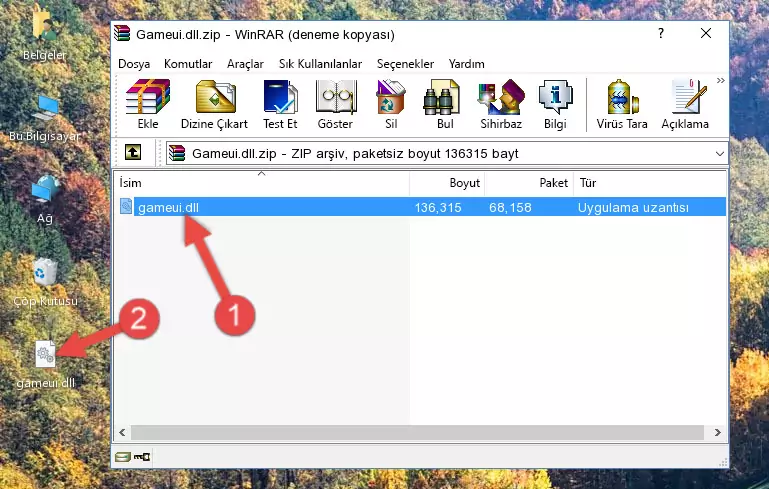769x489 pixels.
Task: Click the horizontal scrollbar right arrow
Action: pyautogui.click(x=718, y=433)
